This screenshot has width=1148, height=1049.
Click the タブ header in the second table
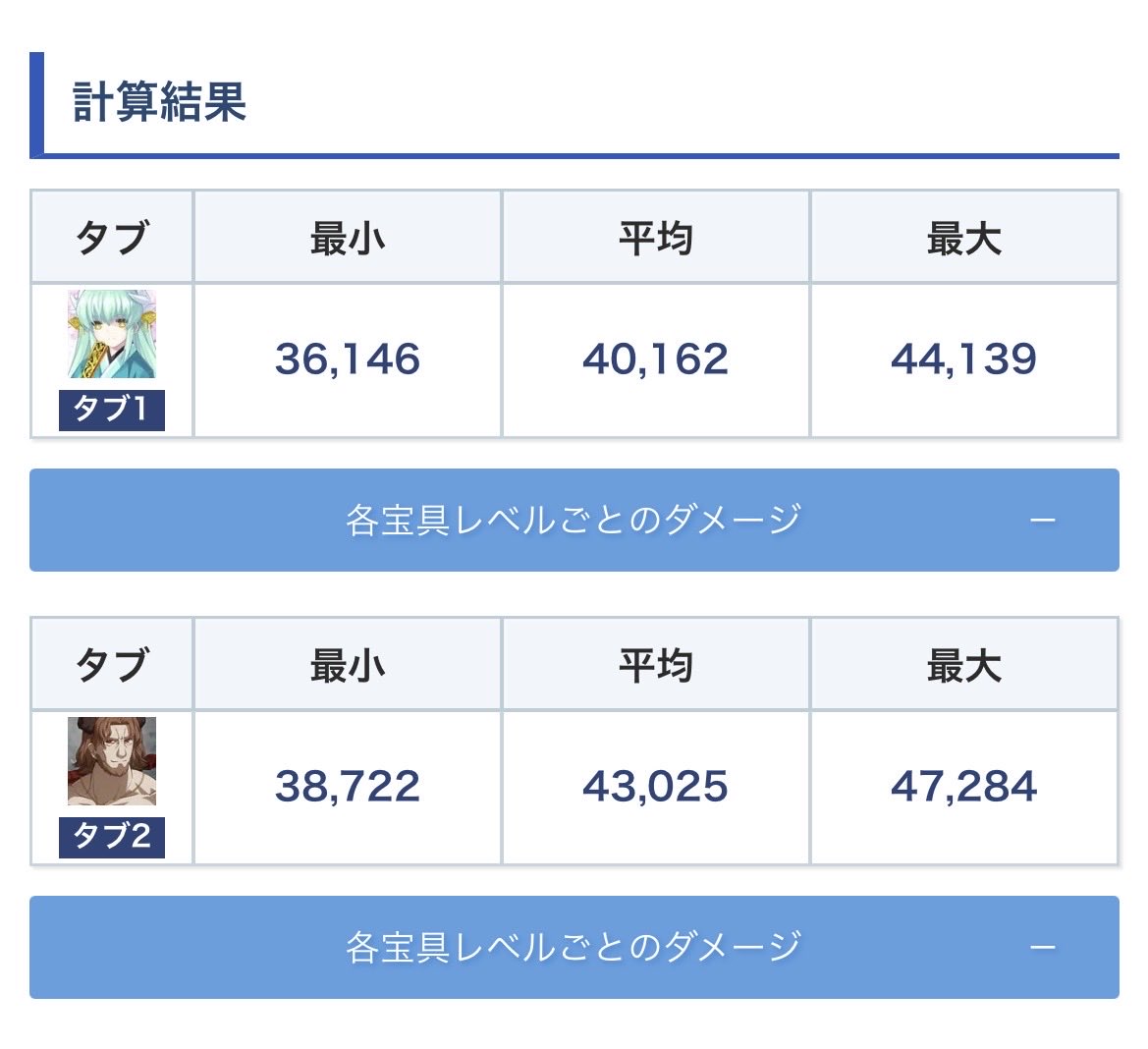point(112,665)
